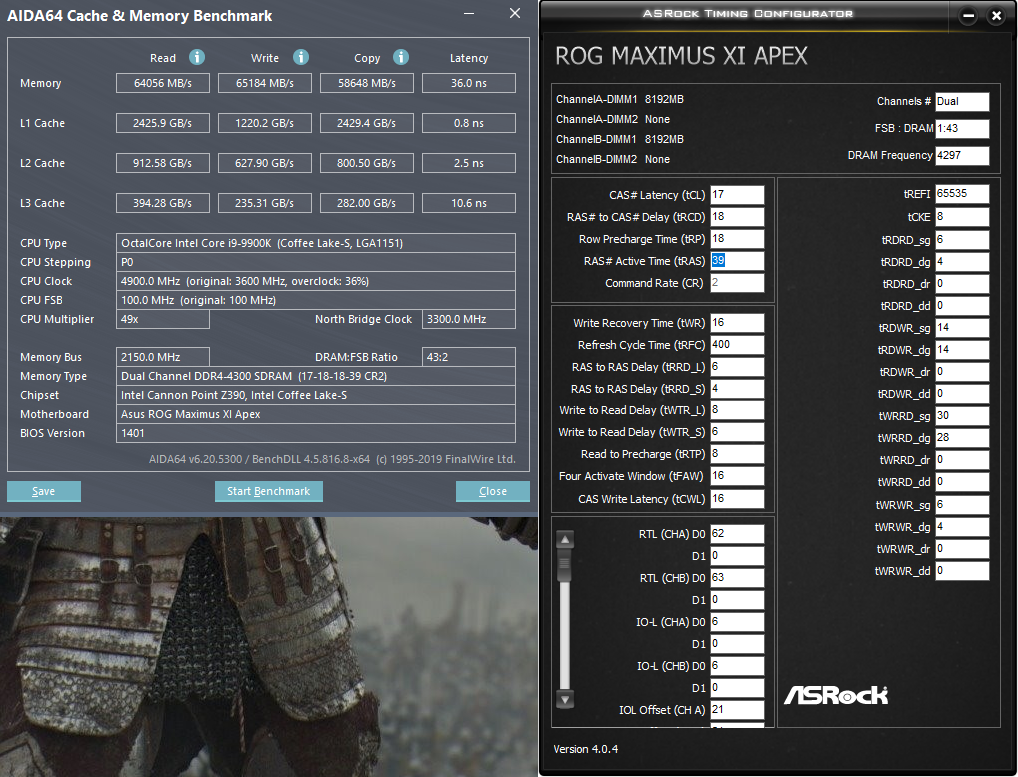This screenshot has height=777, width=1018.
Task: Click the DRAM Frequency 4297 field
Action: (962, 156)
